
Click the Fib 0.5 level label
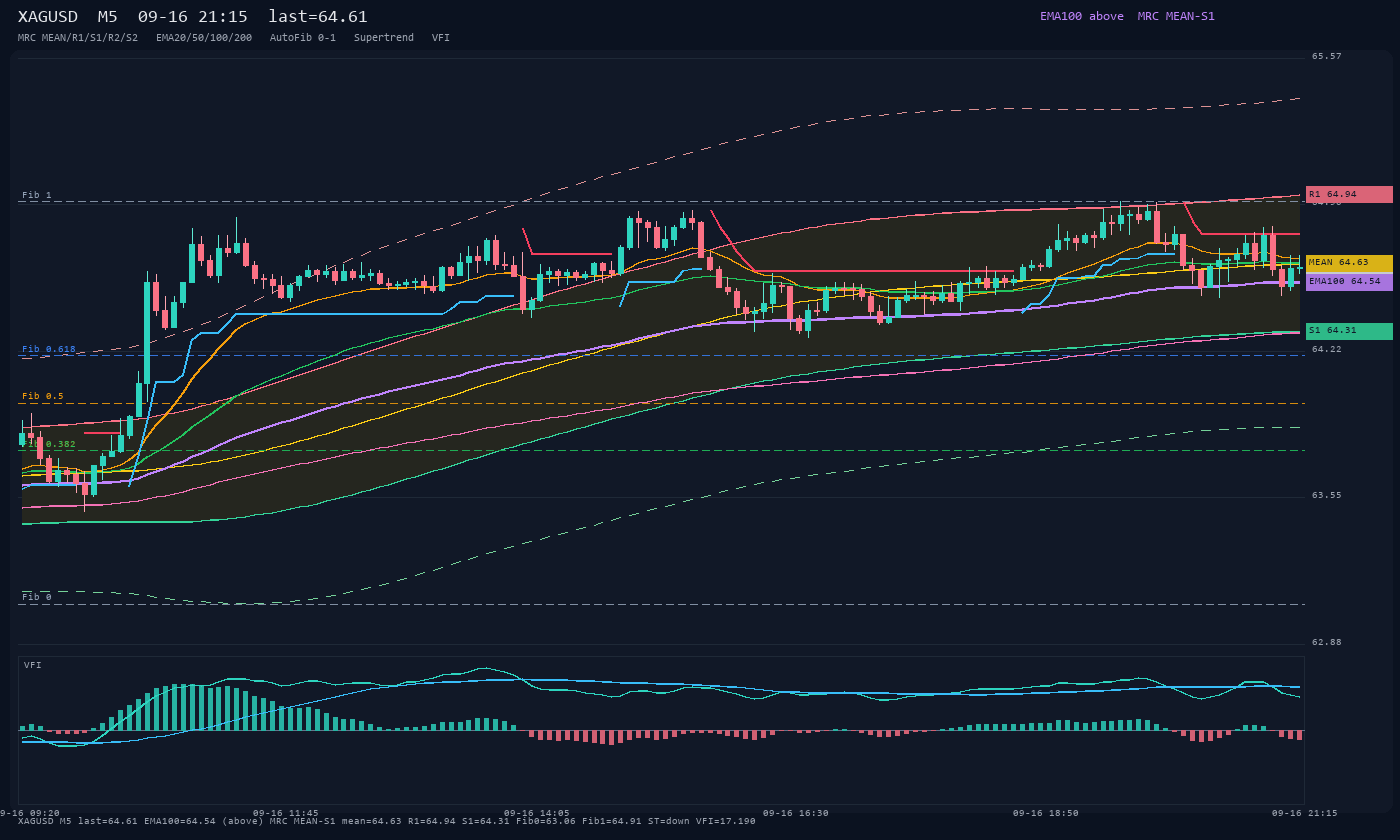coord(43,396)
